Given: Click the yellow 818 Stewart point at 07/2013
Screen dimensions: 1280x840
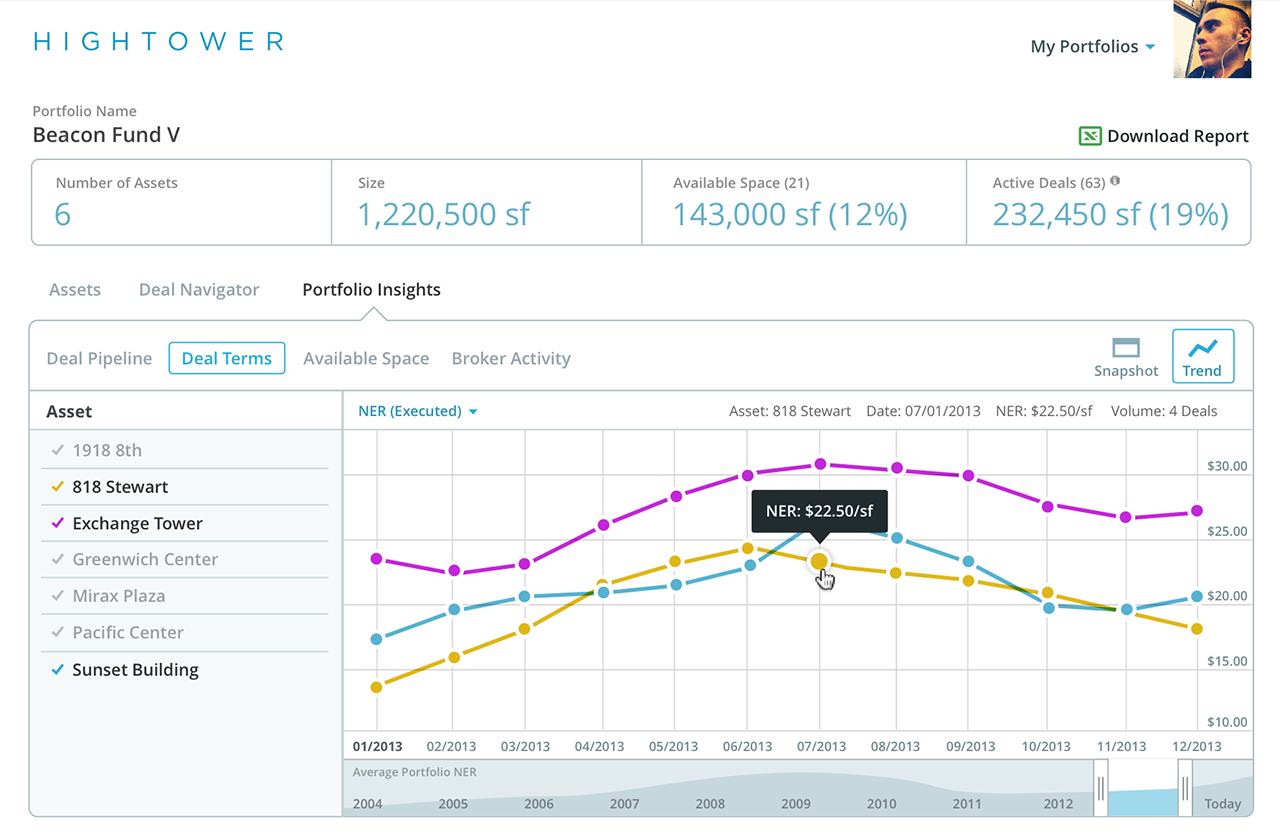Looking at the screenshot, I should click(820, 561).
